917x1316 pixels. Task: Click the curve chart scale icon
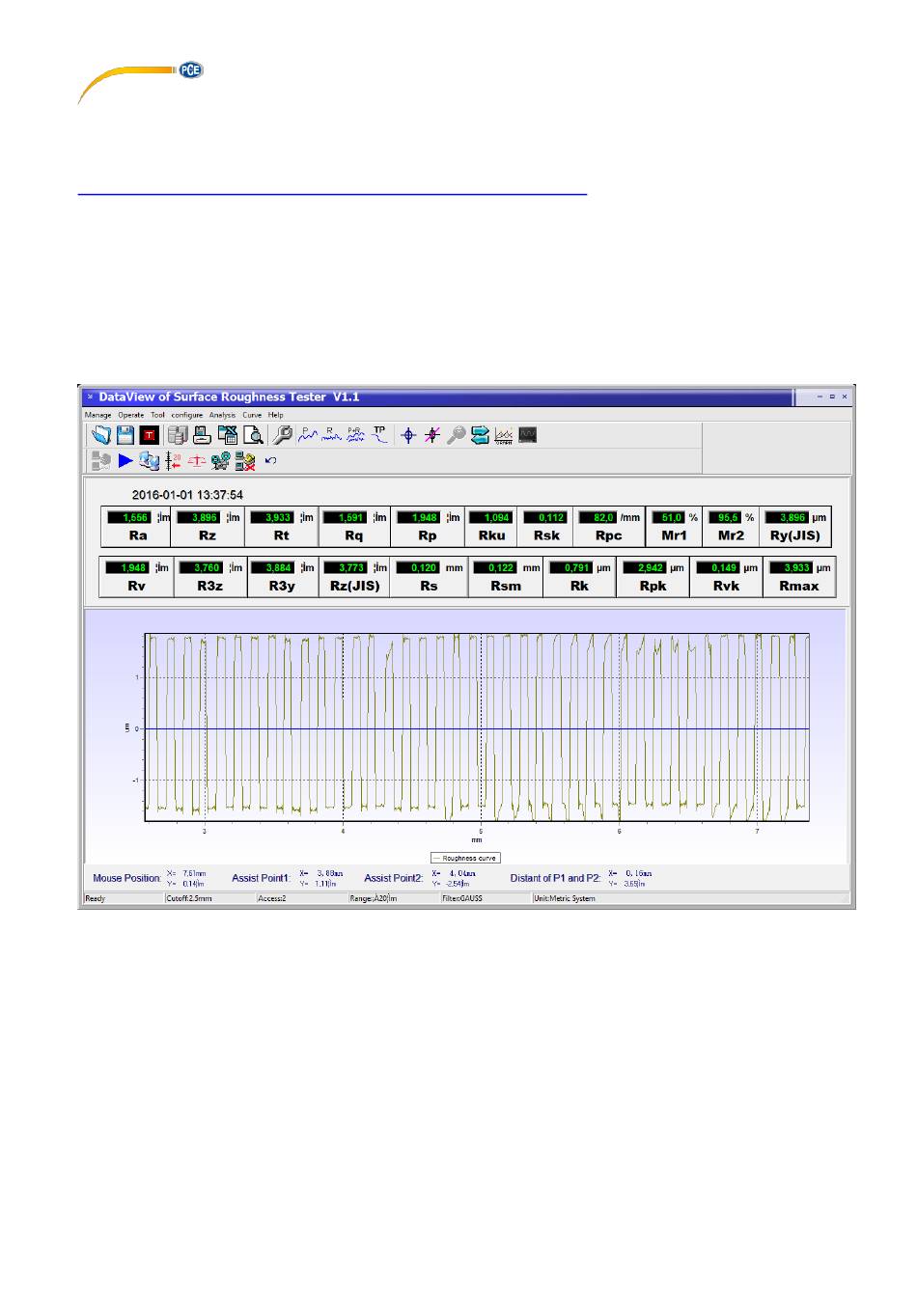click(504, 435)
